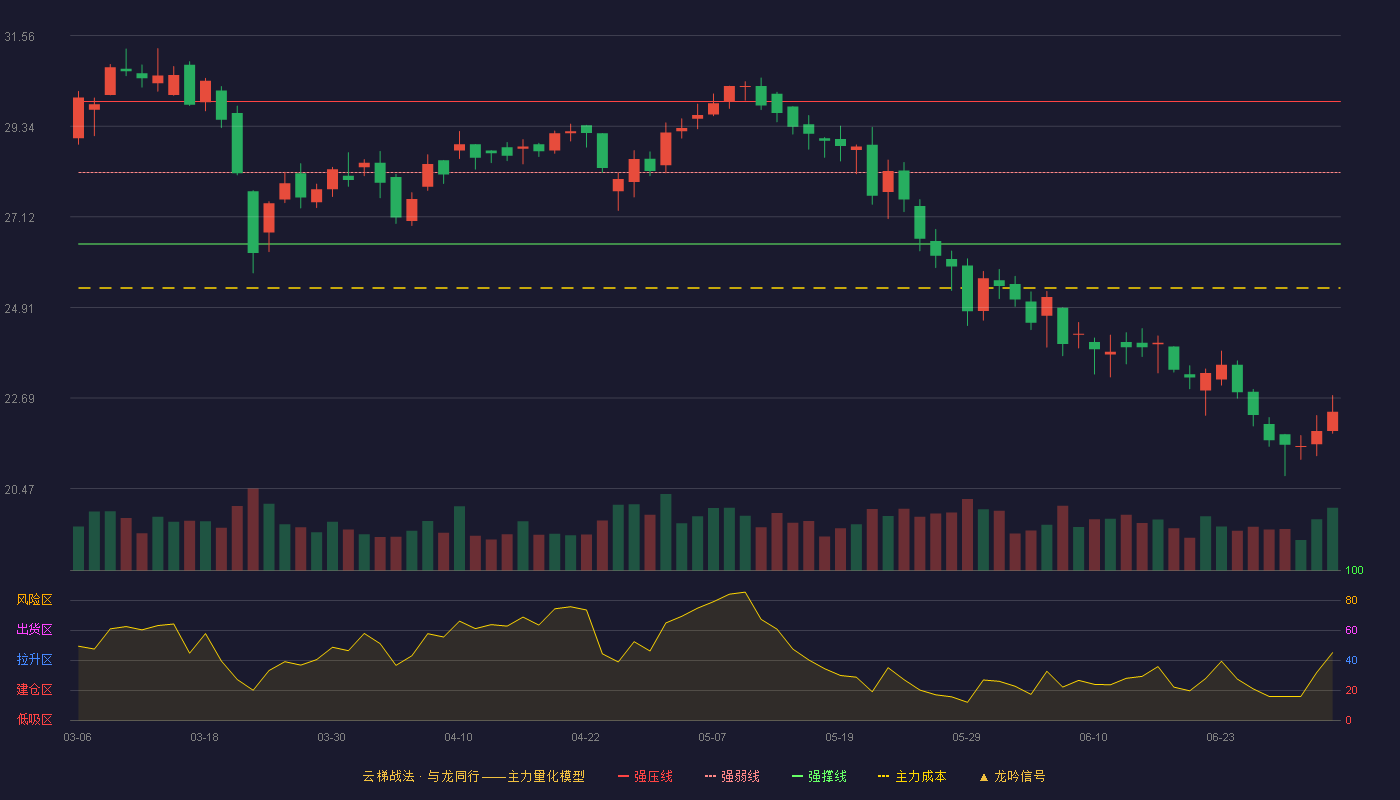Select the 低吸区 zone label
The width and height of the screenshot is (1400, 800).
pos(34,719)
